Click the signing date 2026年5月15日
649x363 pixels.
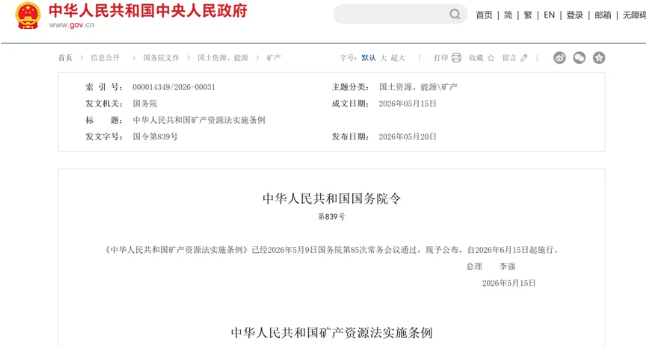tap(509, 283)
